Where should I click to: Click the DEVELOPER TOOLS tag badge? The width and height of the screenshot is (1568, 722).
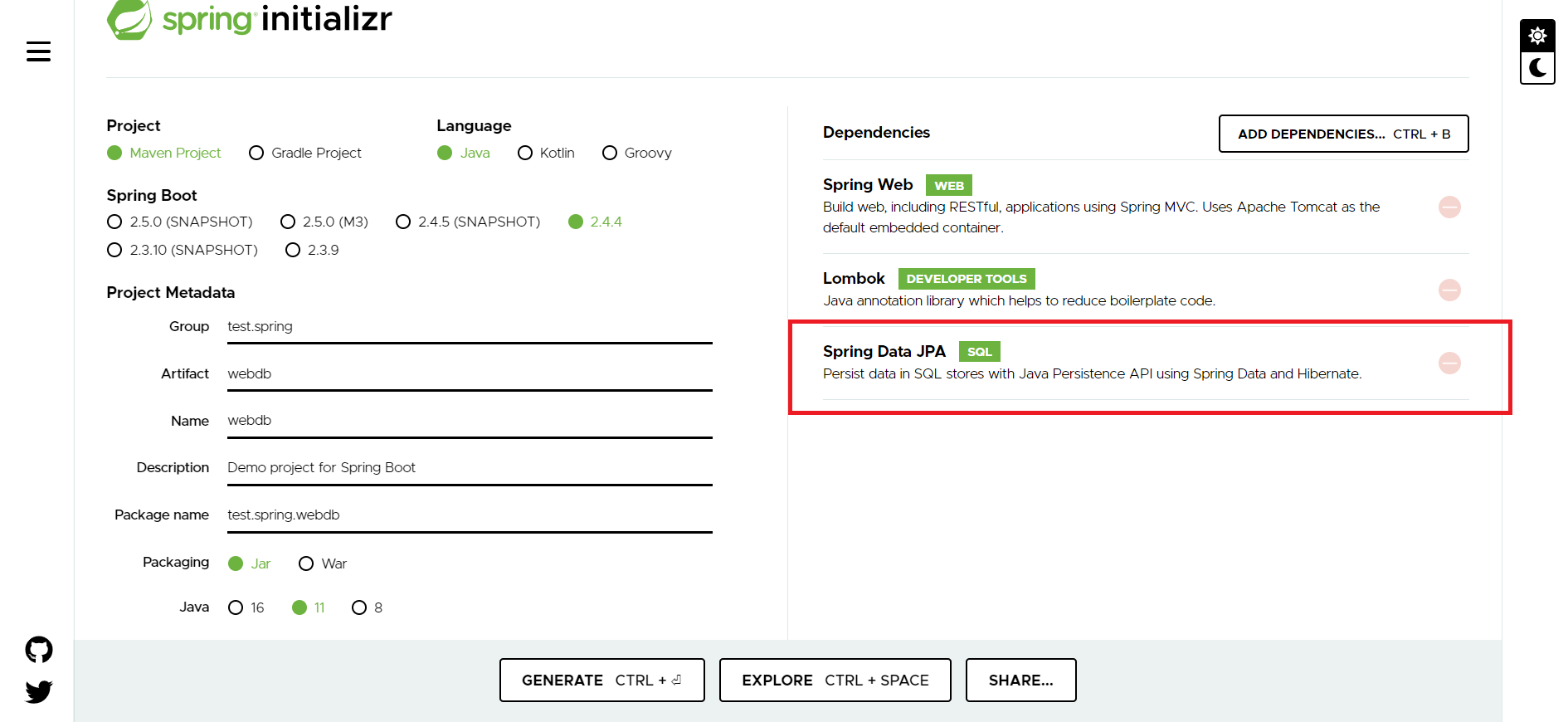967,279
